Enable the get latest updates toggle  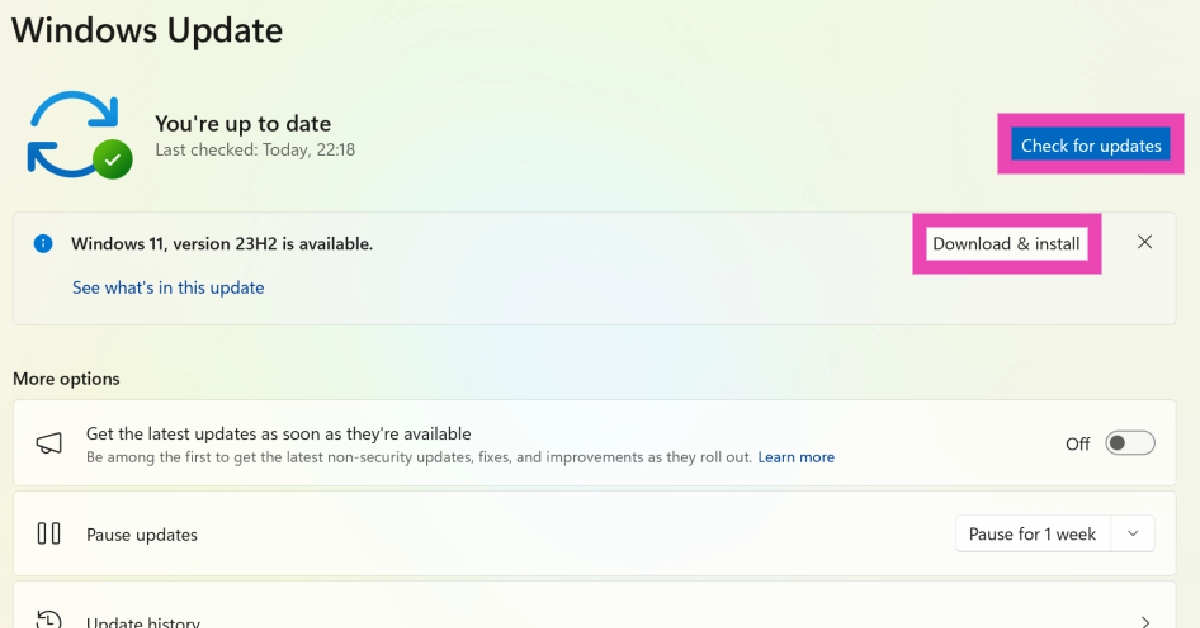point(1129,443)
